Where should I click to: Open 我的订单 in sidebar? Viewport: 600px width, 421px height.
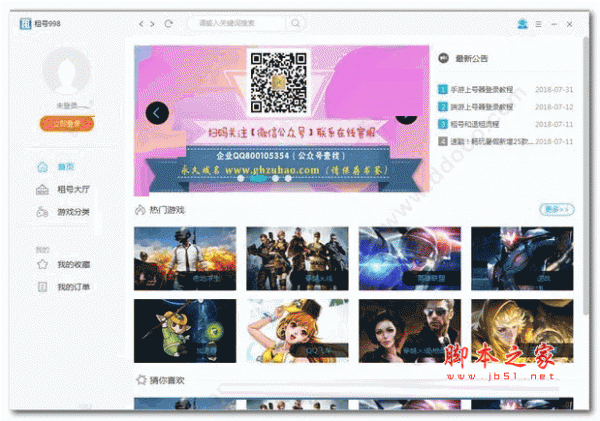click(x=73, y=287)
